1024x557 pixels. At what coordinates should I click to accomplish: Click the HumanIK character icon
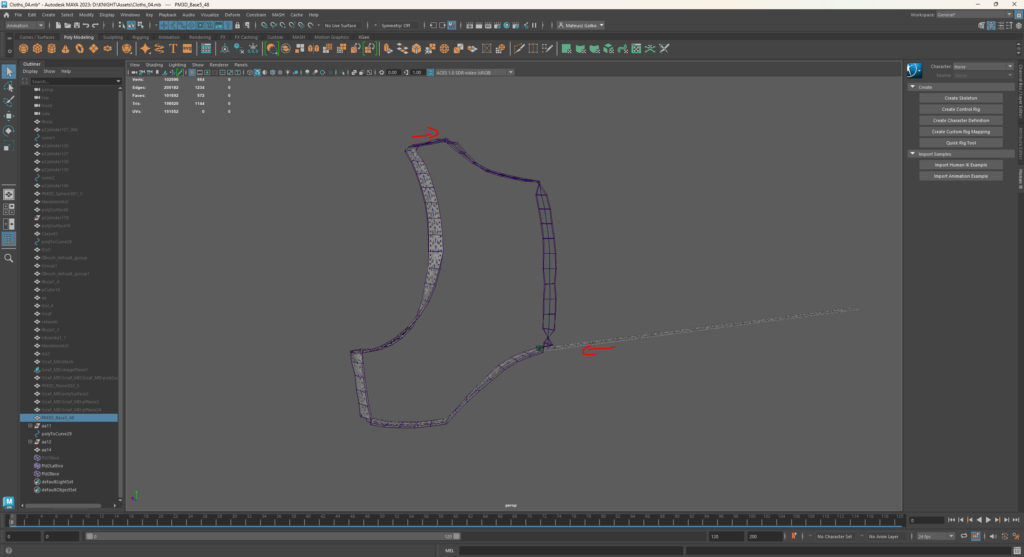coord(914,70)
